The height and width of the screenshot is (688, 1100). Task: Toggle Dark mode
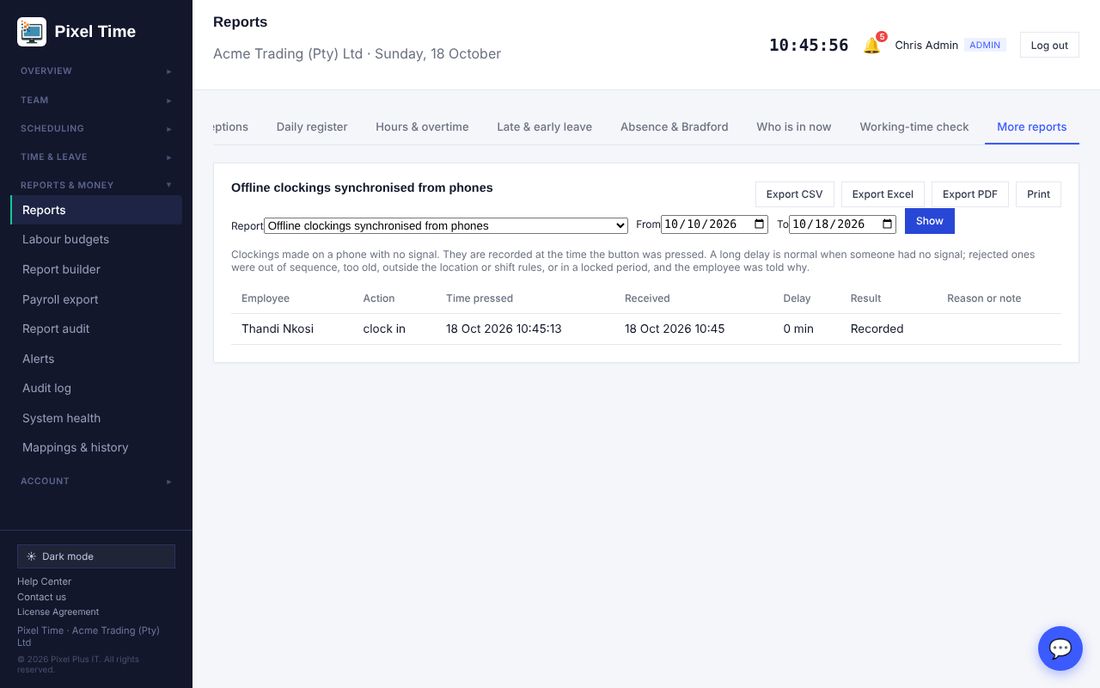pos(96,556)
